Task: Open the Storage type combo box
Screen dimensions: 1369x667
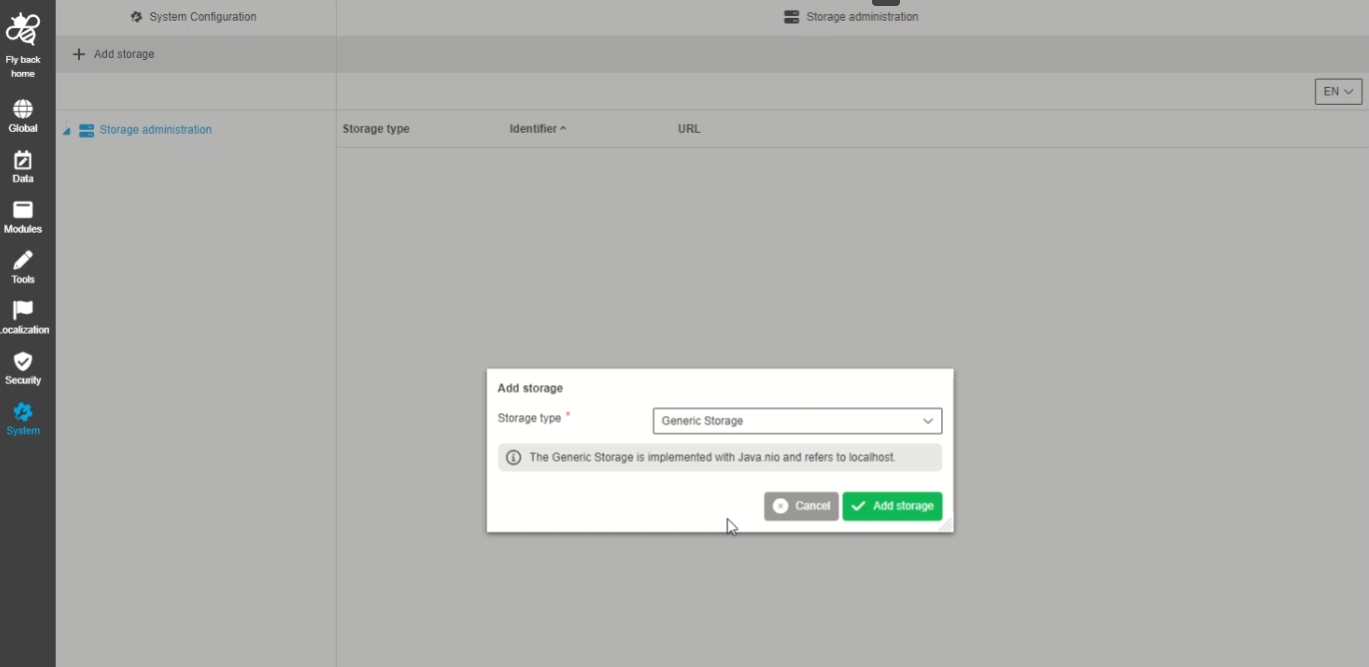Action: 797,421
